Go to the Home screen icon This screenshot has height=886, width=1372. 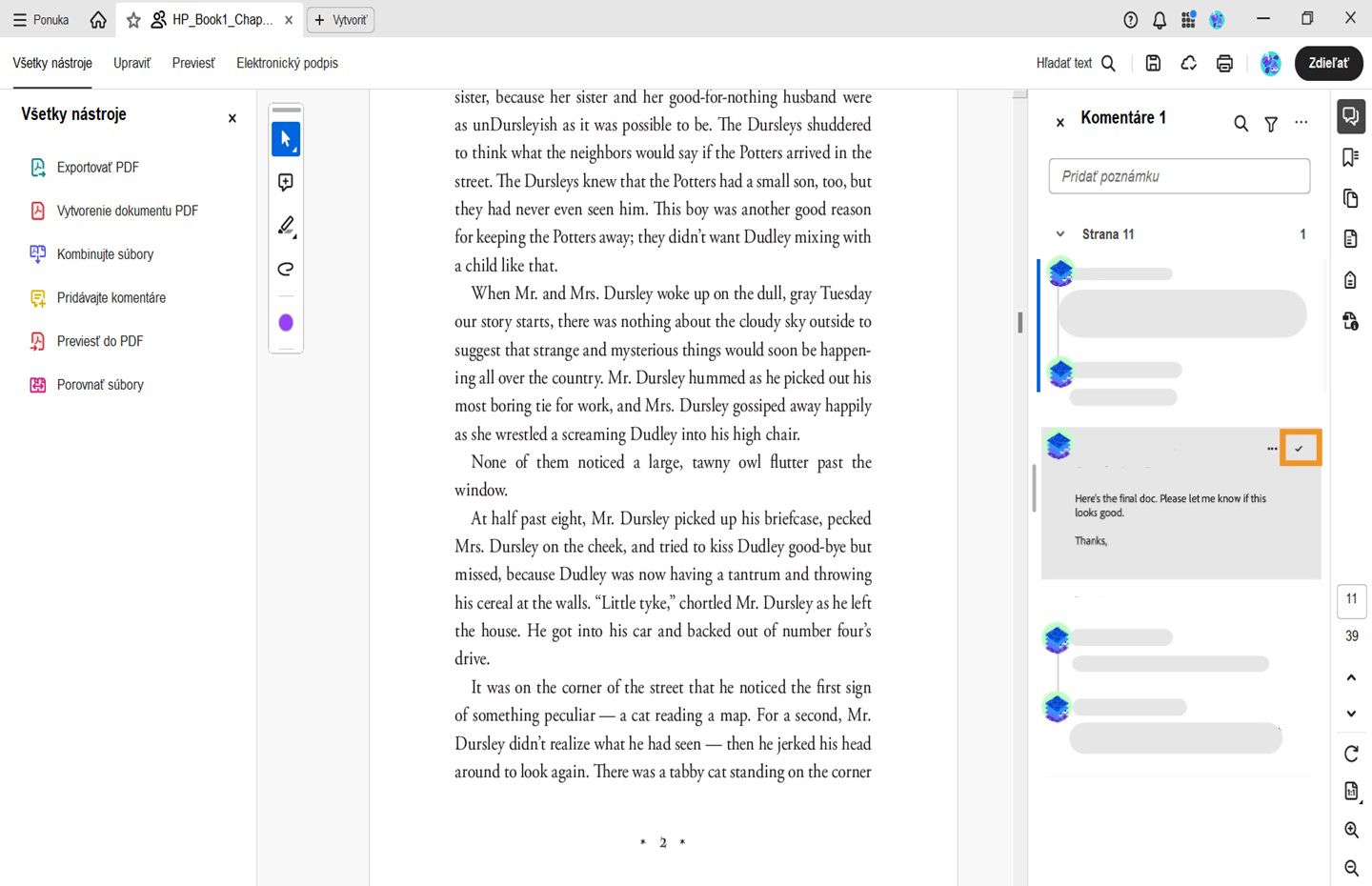click(98, 19)
